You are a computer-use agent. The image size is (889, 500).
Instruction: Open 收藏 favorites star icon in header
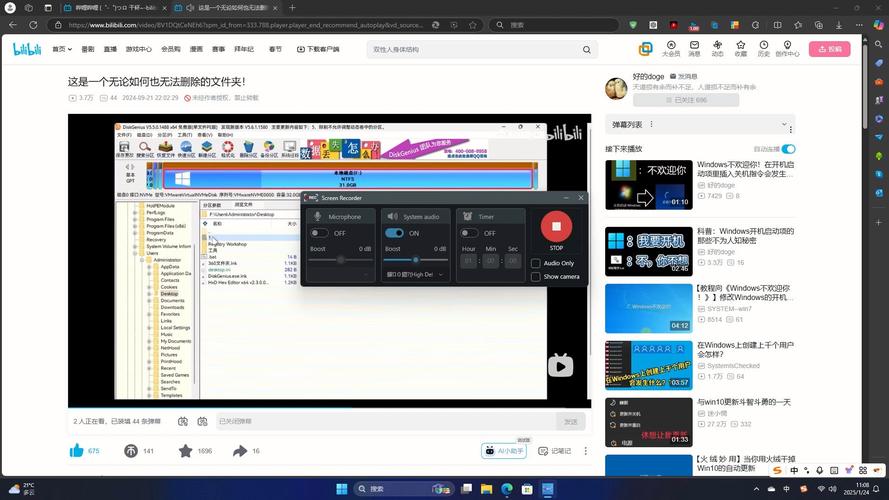[740, 49]
